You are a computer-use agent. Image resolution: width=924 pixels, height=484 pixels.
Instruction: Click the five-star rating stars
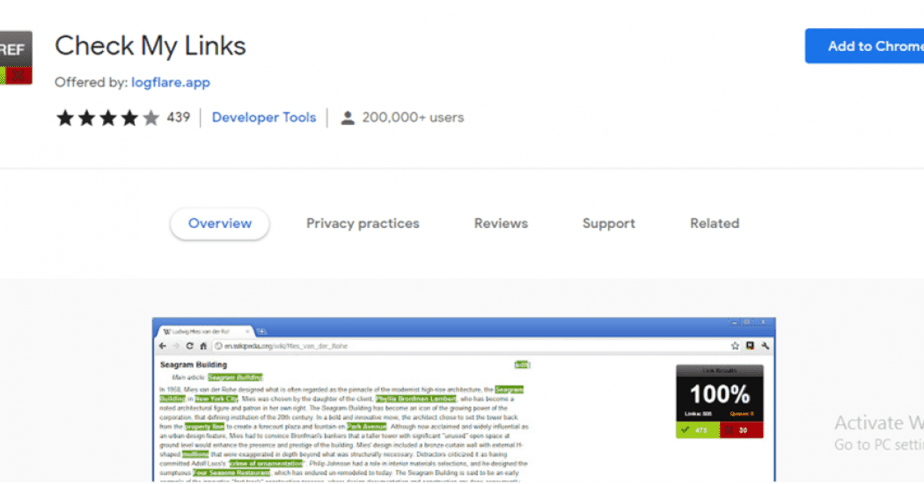point(108,118)
